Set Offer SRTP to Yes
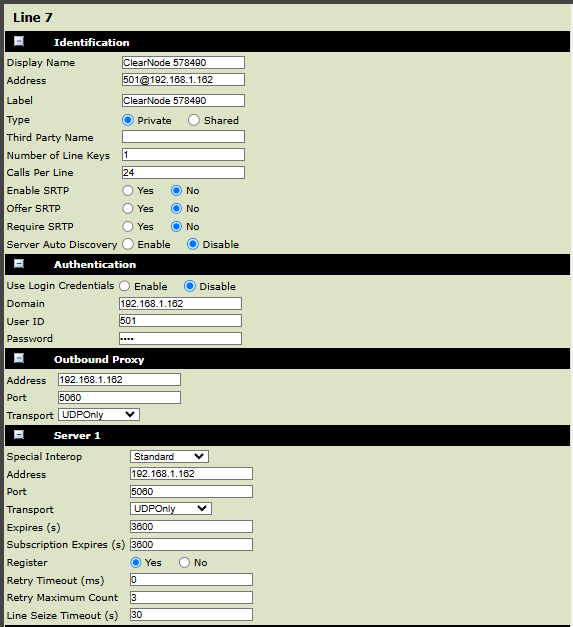Image resolution: width=573 pixels, height=627 pixels. click(x=128, y=208)
